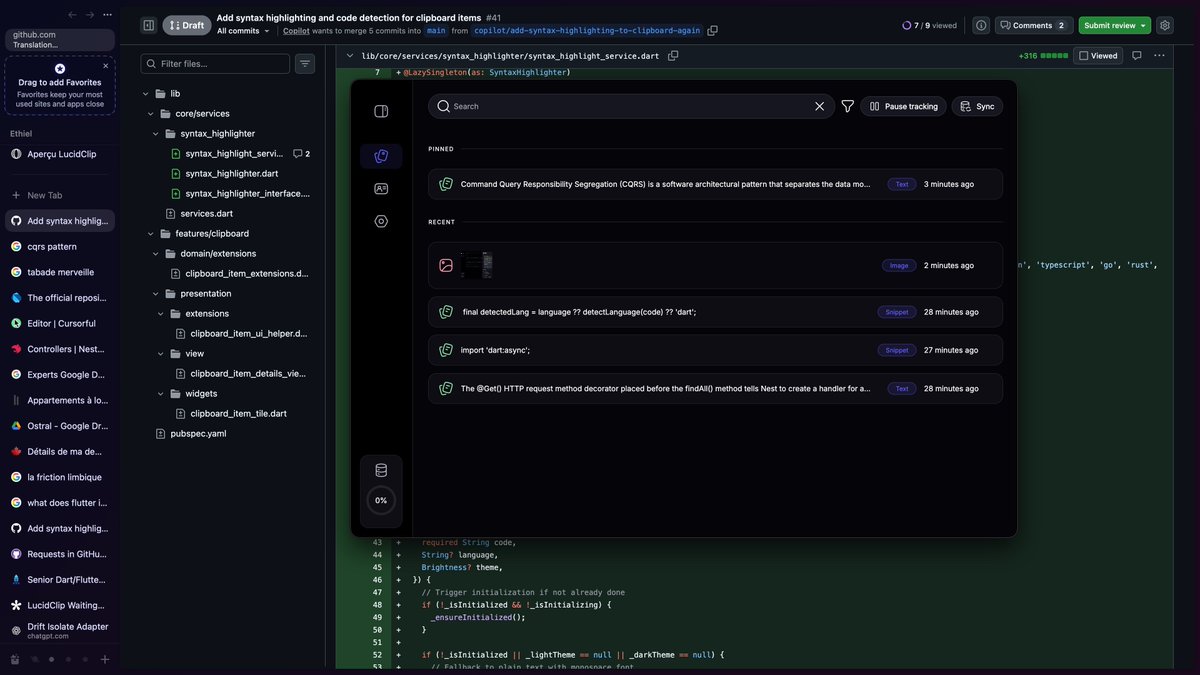Switch to the LucidClip Waiting tab
This screenshot has width=1200, height=675.
tap(60, 605)
